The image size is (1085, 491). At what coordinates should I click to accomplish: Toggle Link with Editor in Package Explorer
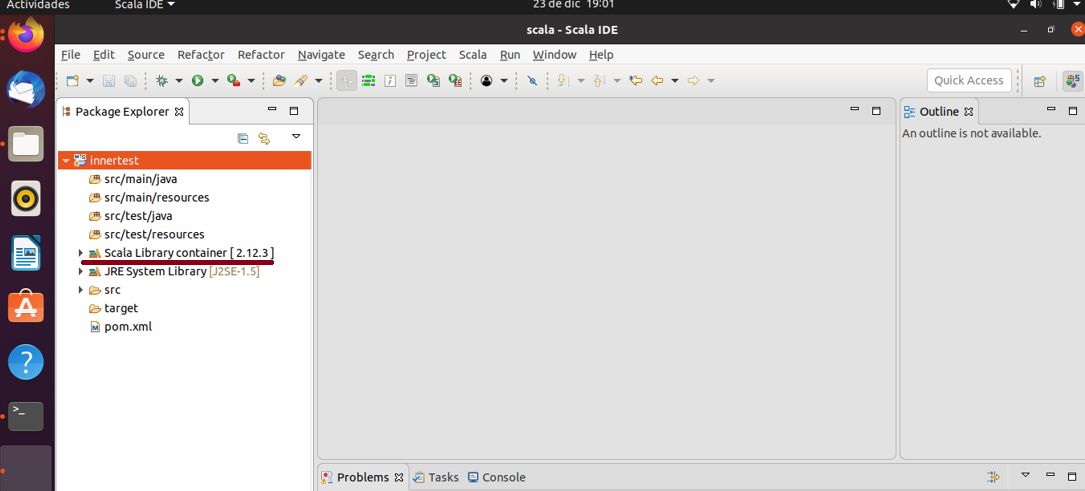[264, 138]
